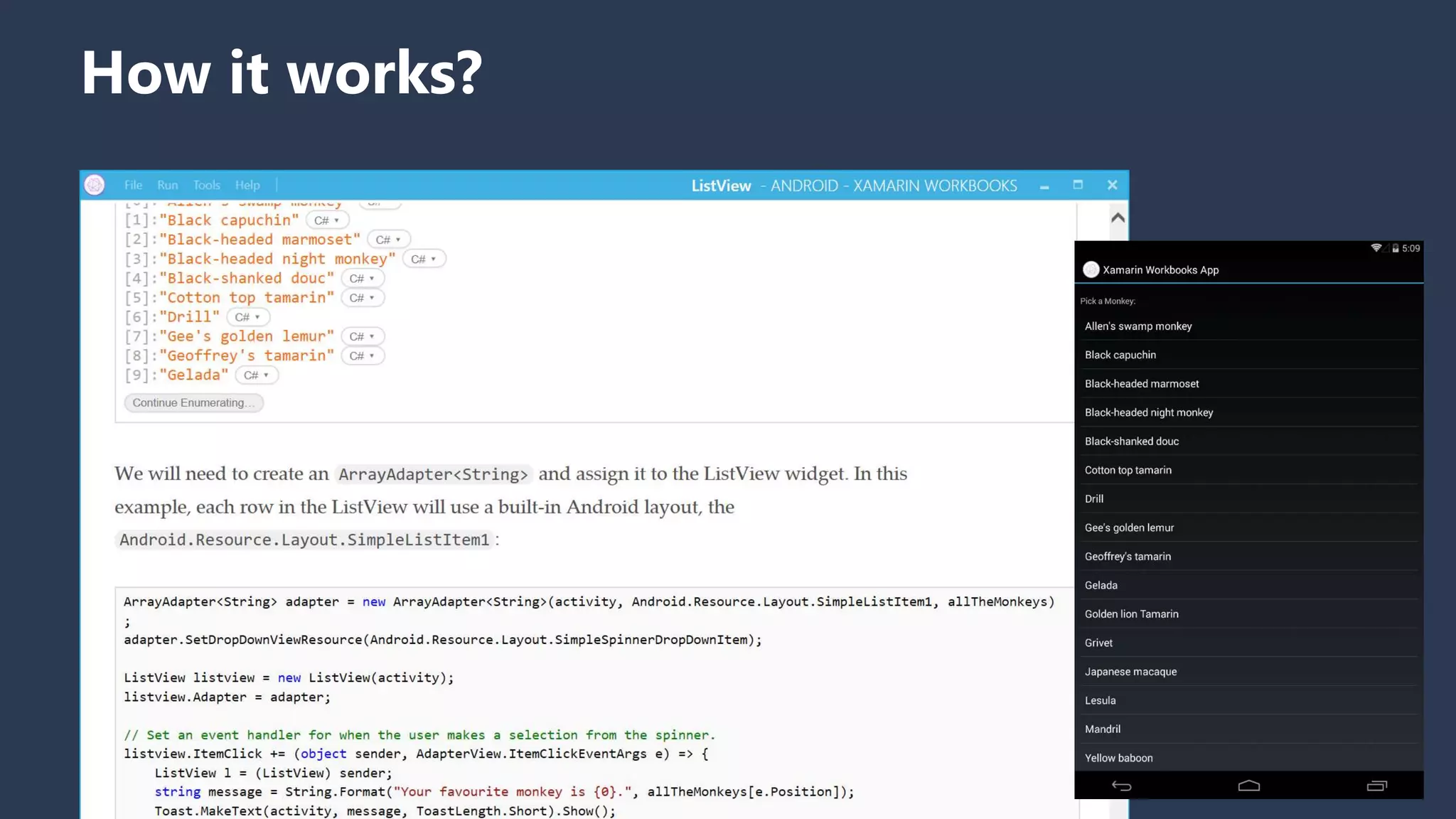Expand the C# dropdown for "Cotton top tamarin"
Screen dimensions: 1456x819
362,298
